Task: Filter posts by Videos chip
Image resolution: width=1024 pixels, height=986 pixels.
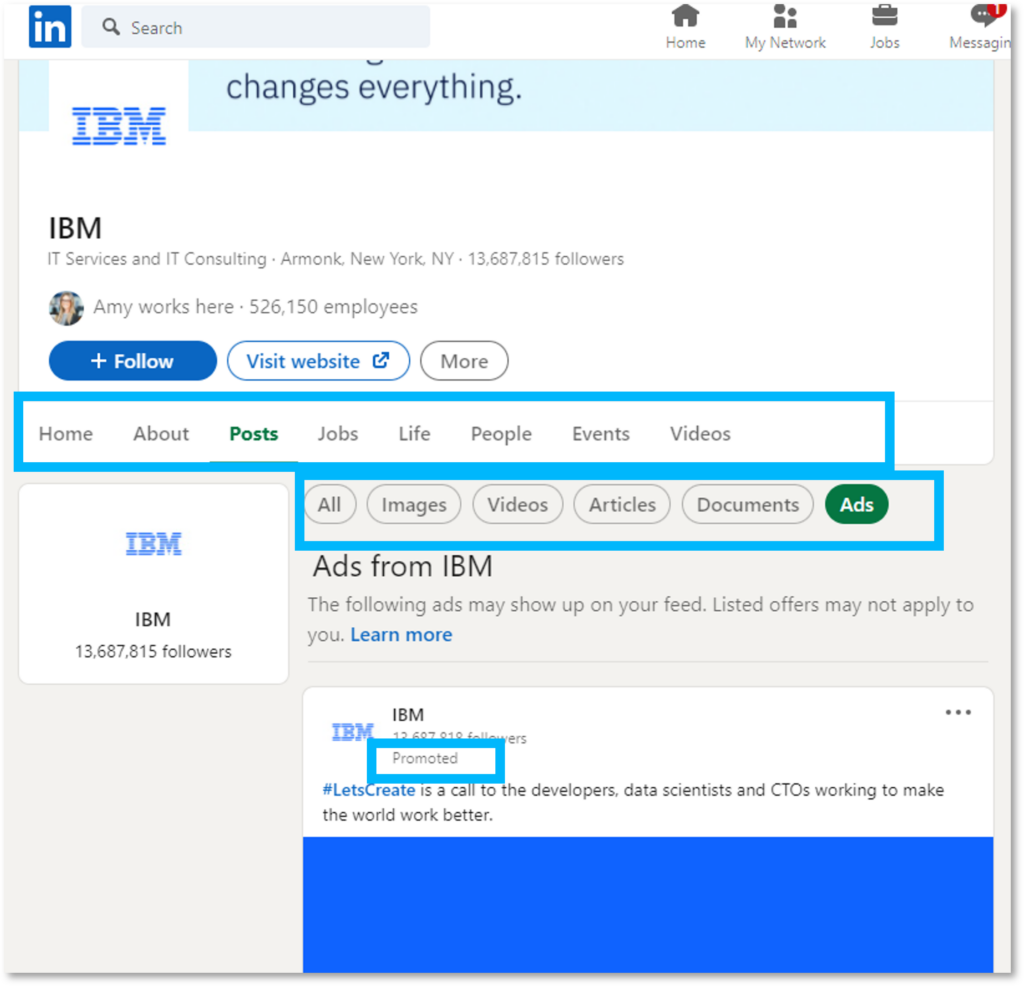Action: click(x=517, y=505)
